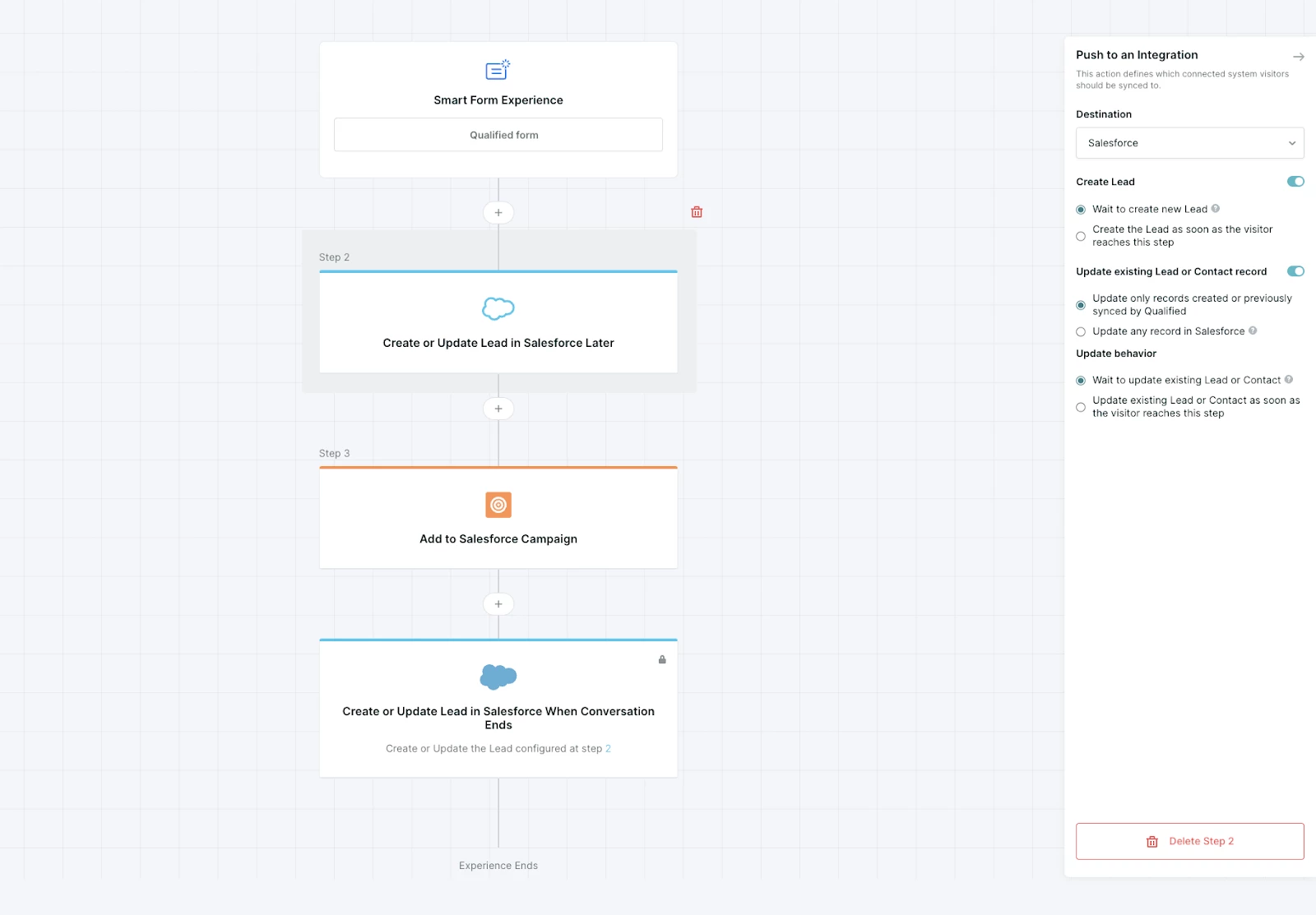Click the Experience Ends label
Screen dimensions: 1316x915
pos(498,866)
